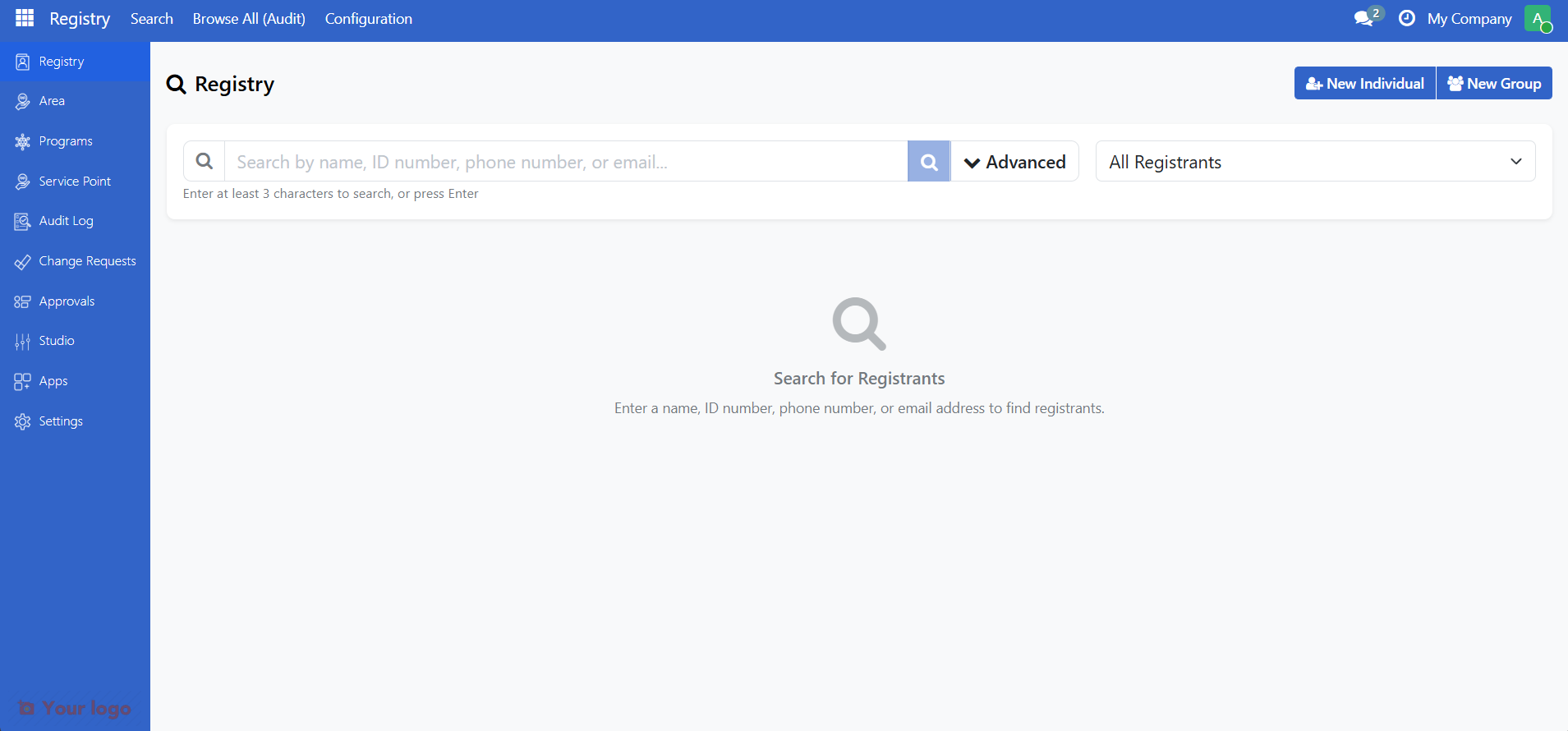Focus the registrant search input field
Screen dimensions: 1568x731
coord(566,162)
